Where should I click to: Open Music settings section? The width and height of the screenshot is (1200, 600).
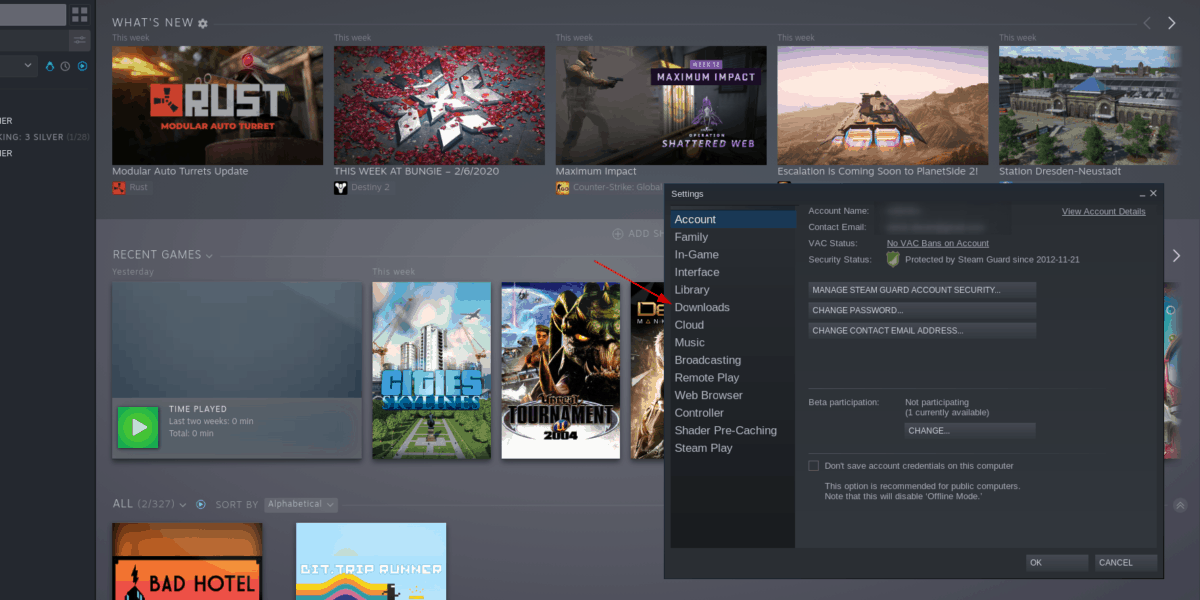pos(733,342)
